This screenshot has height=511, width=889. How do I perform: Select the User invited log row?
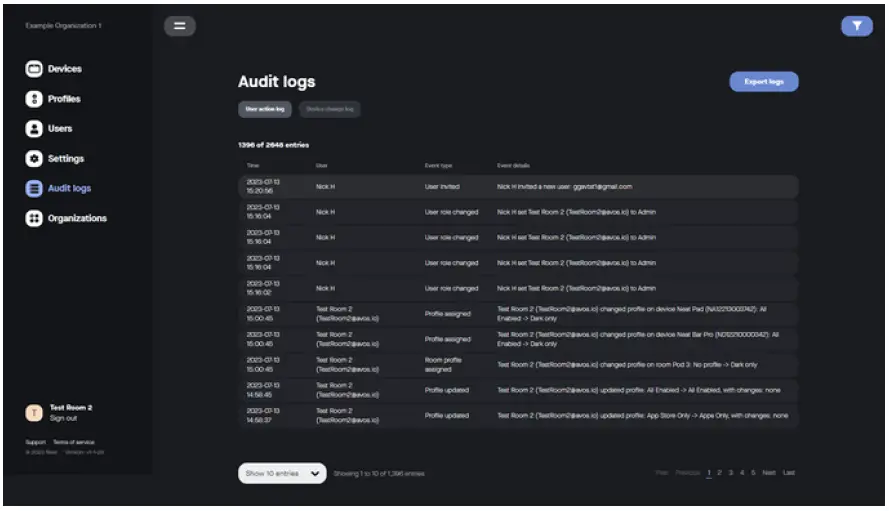pos(517,186)
